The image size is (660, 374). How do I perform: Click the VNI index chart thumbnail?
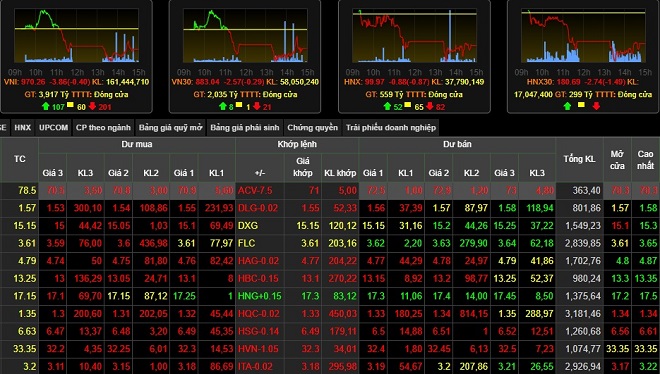click(x=77, y=36)
